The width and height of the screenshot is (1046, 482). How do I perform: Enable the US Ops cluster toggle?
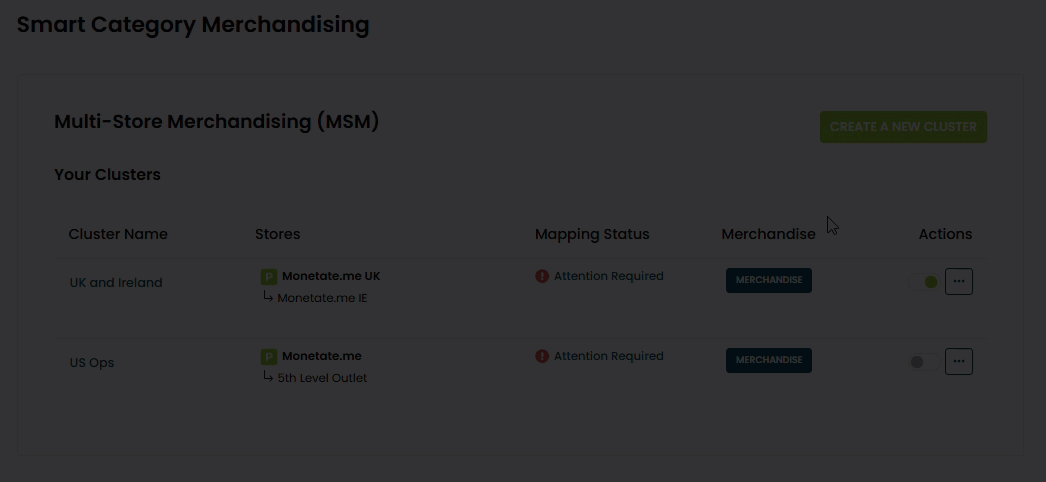pyautogui.click(x=924, y=362)
